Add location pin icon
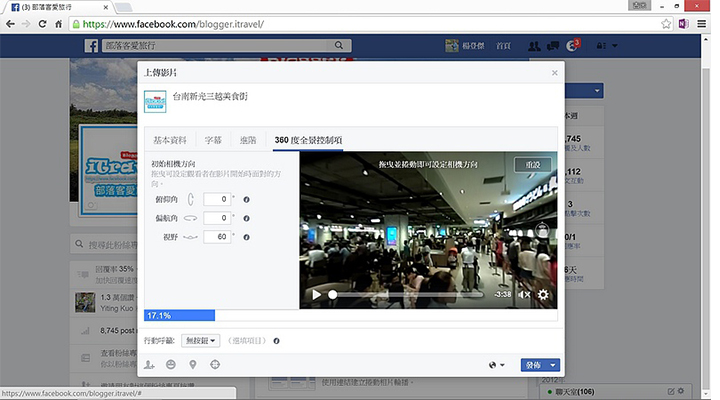Image resolution: width=720 pixels, height=400 pixels. (193, 365)
